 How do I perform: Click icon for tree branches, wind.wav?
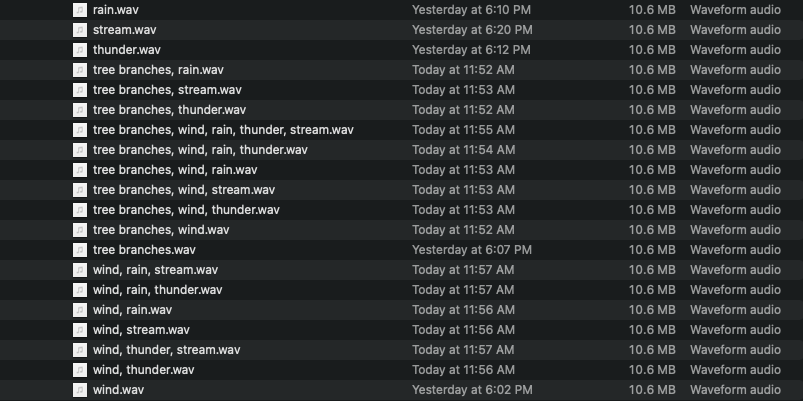pyautogui.click(x=80, y=230)
